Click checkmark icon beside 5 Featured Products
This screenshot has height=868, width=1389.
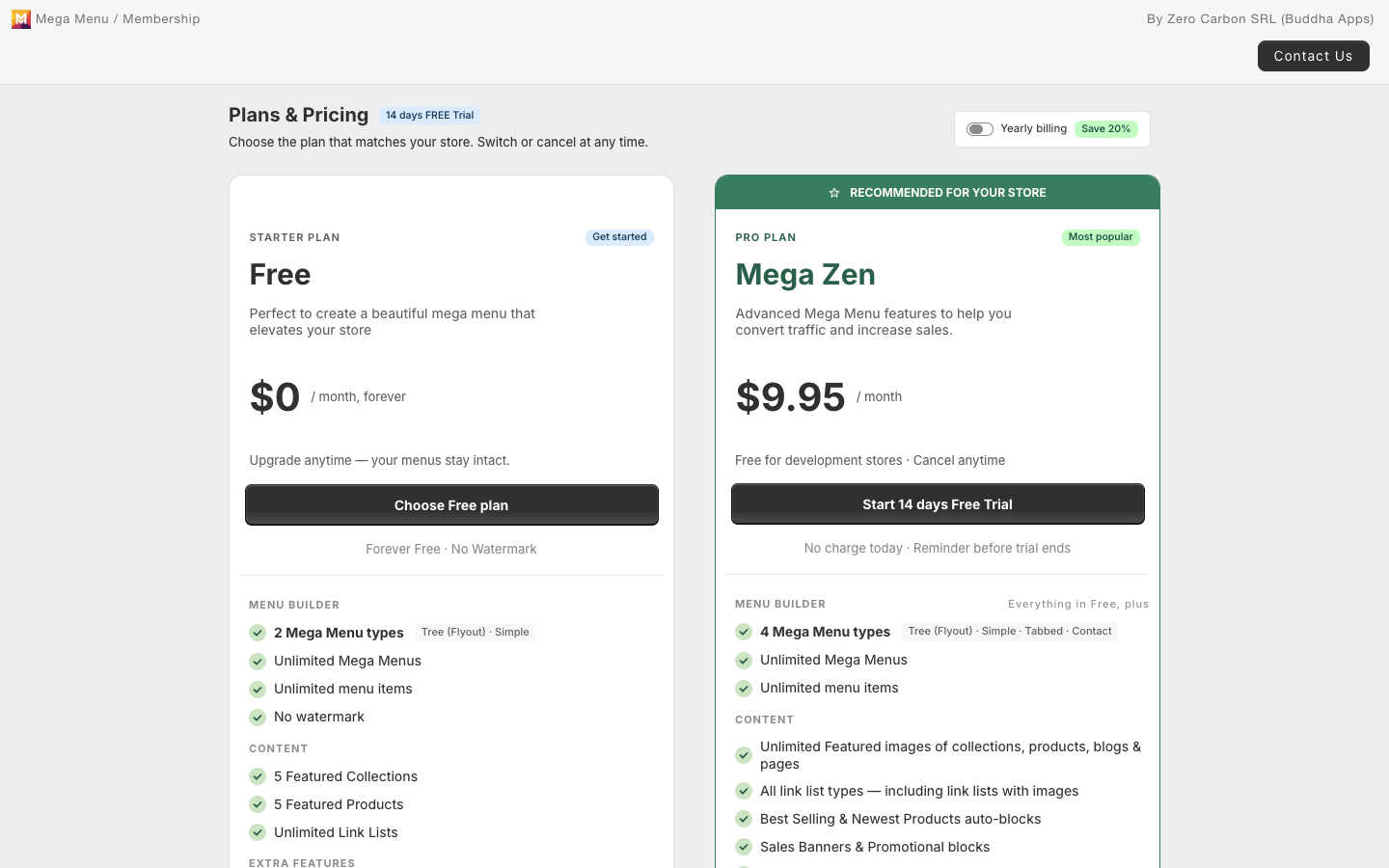point(258,804)
